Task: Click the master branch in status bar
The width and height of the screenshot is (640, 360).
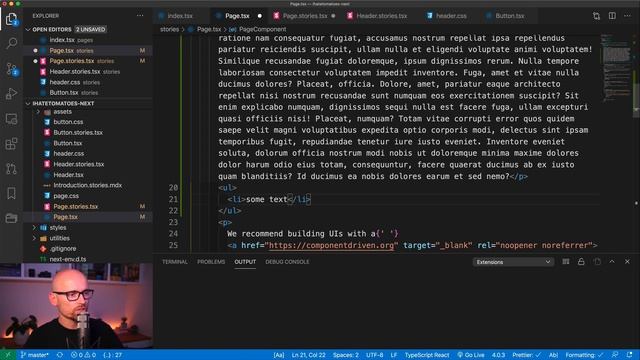Action: (x=35, y=355)
